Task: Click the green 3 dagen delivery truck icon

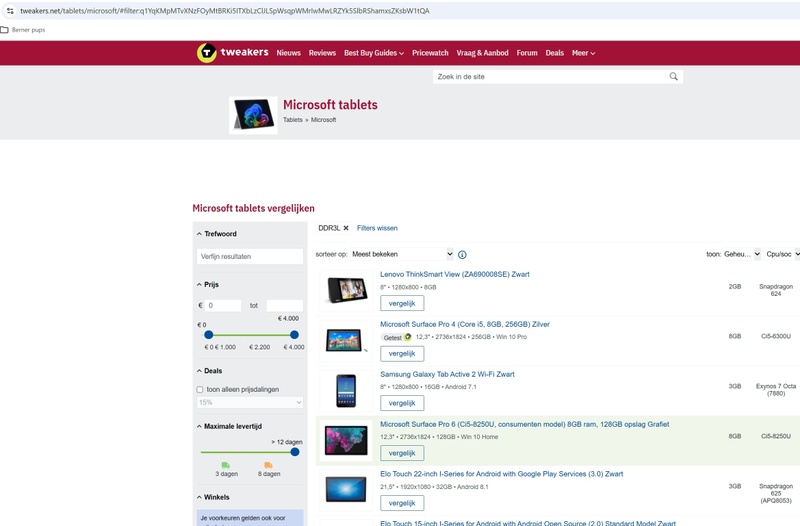Action: tap(226, 465)
